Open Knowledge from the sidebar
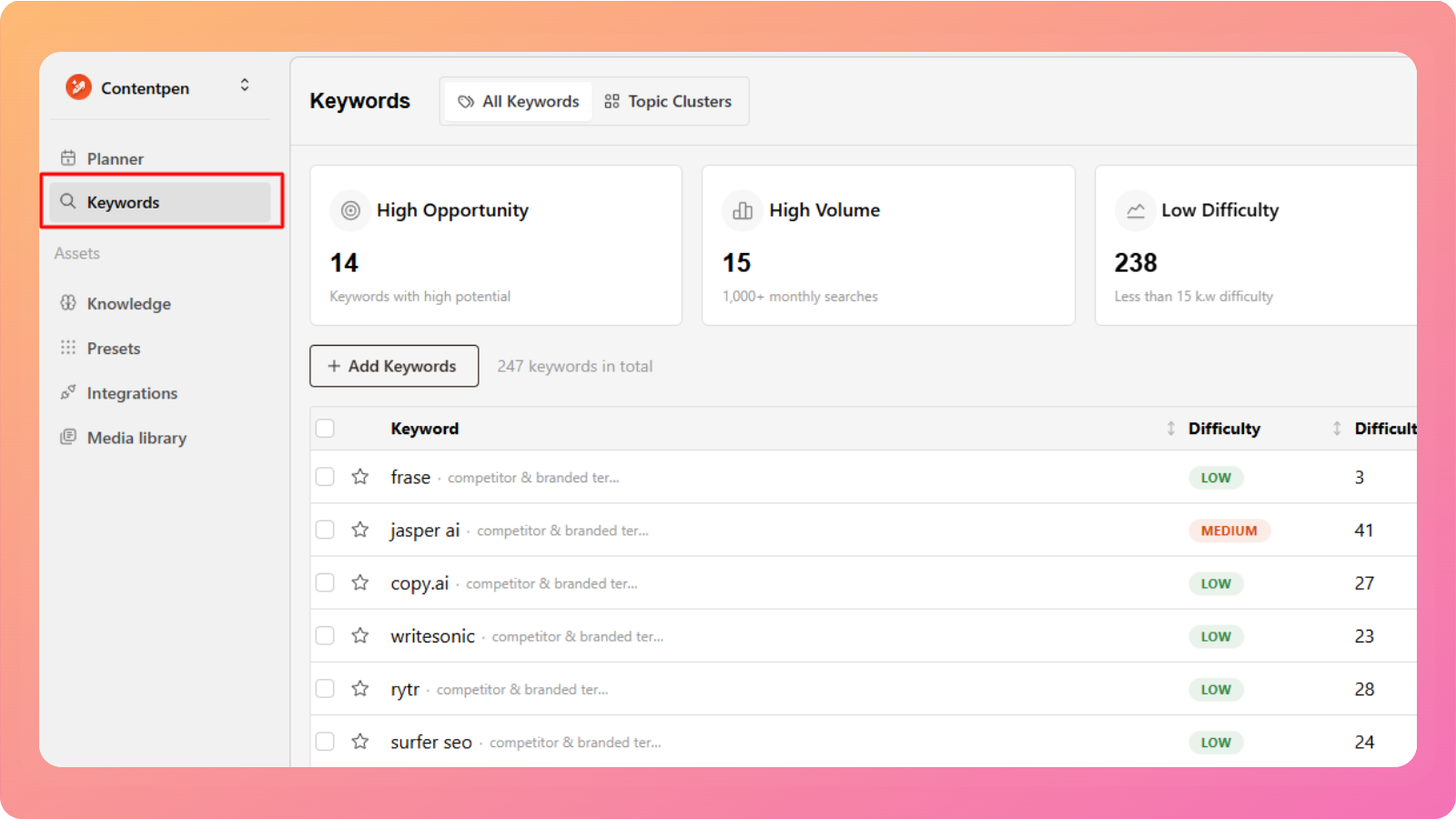This screenshot has height=819, width=1456. [128, 304]
